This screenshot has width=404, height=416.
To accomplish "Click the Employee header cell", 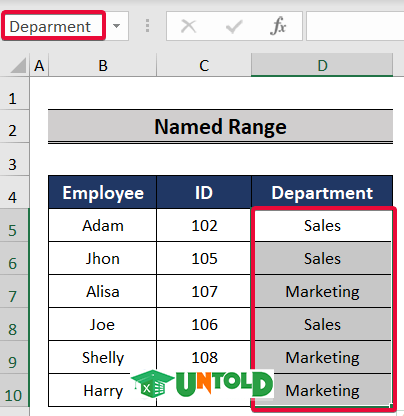I will coord(103,192).
